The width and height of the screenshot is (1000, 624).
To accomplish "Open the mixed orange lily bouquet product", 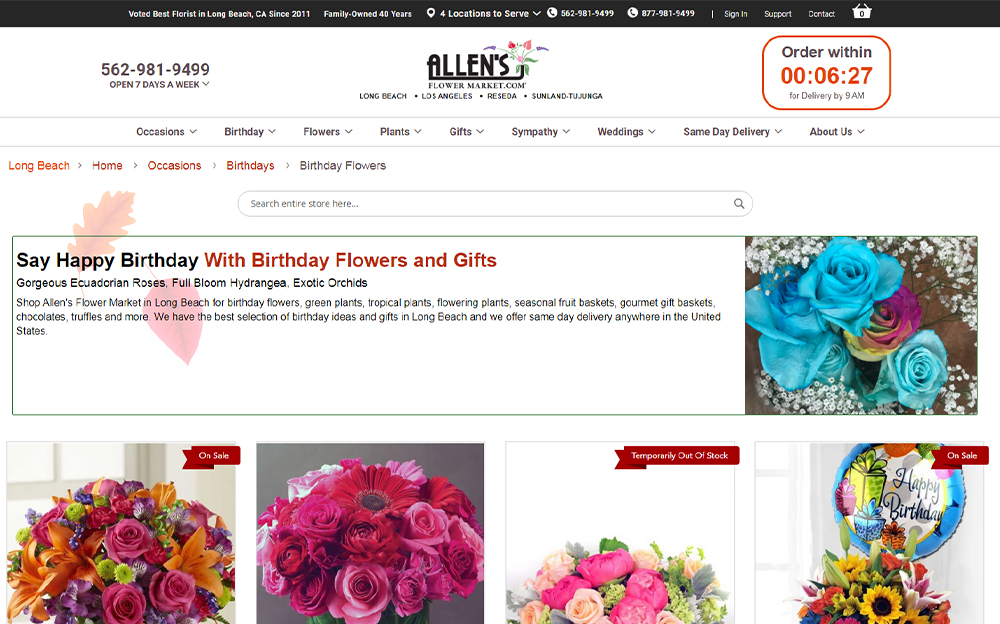I will 121,533.
